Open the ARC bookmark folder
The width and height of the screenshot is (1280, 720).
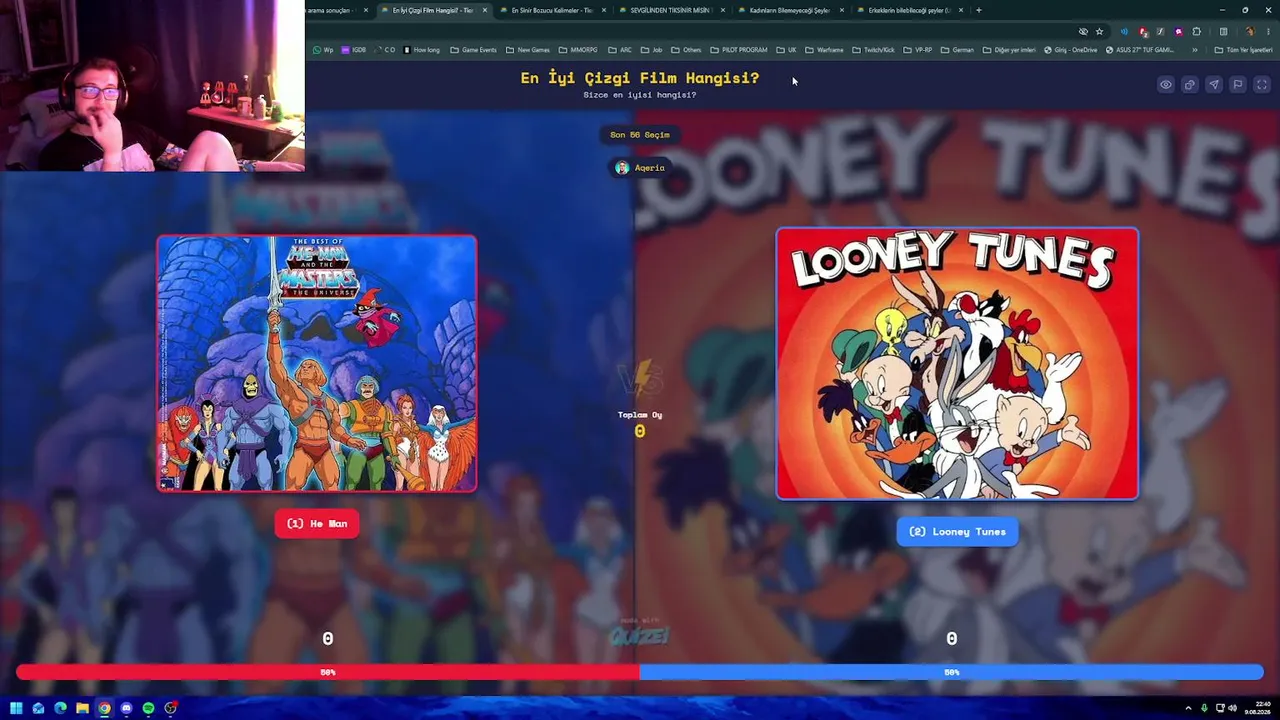click(x=620, y=50)
